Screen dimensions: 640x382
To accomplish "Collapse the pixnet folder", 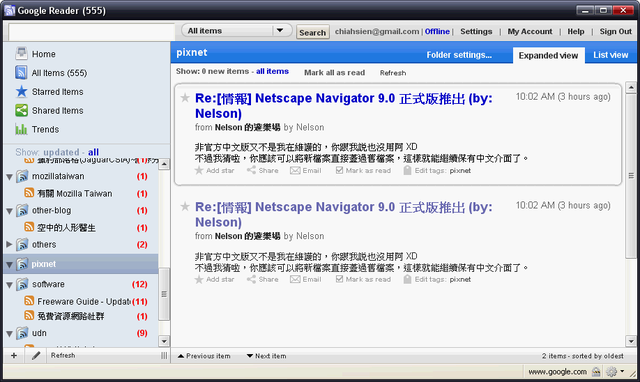I will tap(9, 264).
